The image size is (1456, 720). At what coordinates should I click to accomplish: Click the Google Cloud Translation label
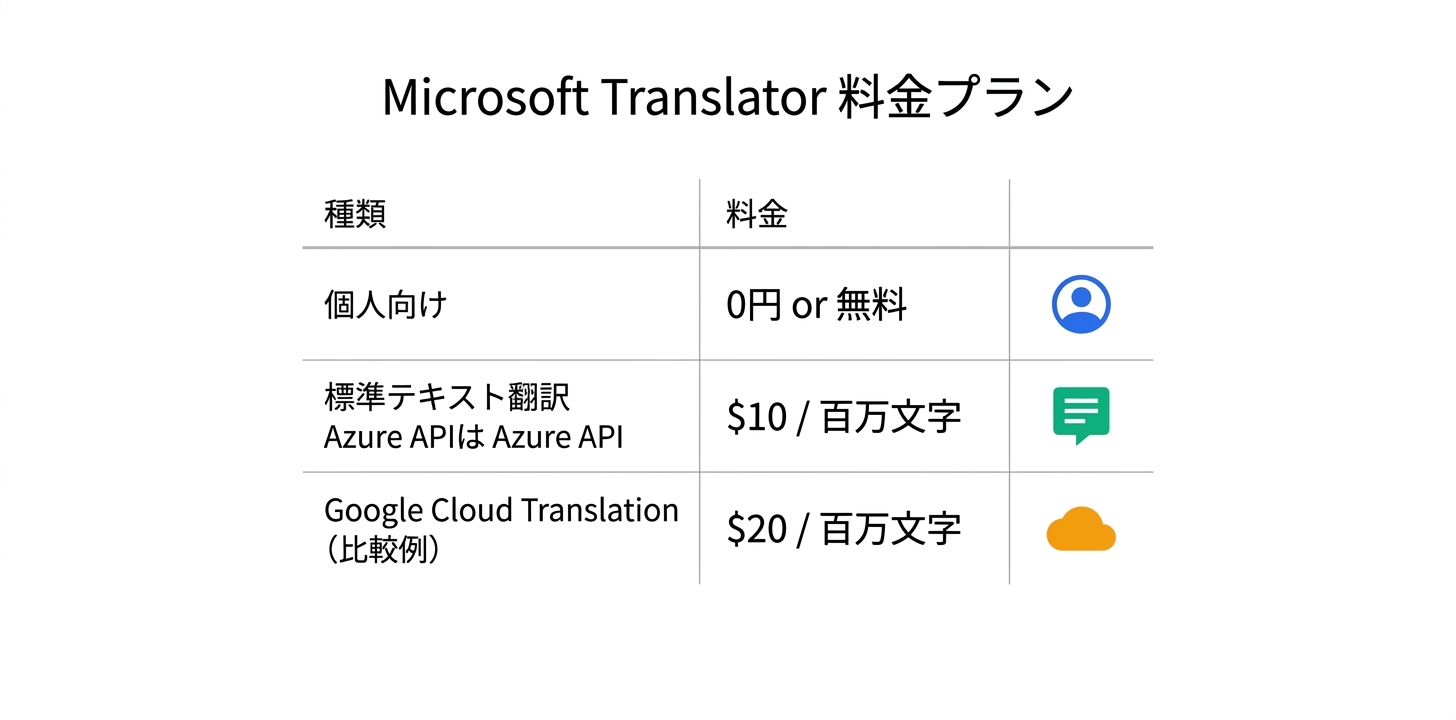click(501, 510)
